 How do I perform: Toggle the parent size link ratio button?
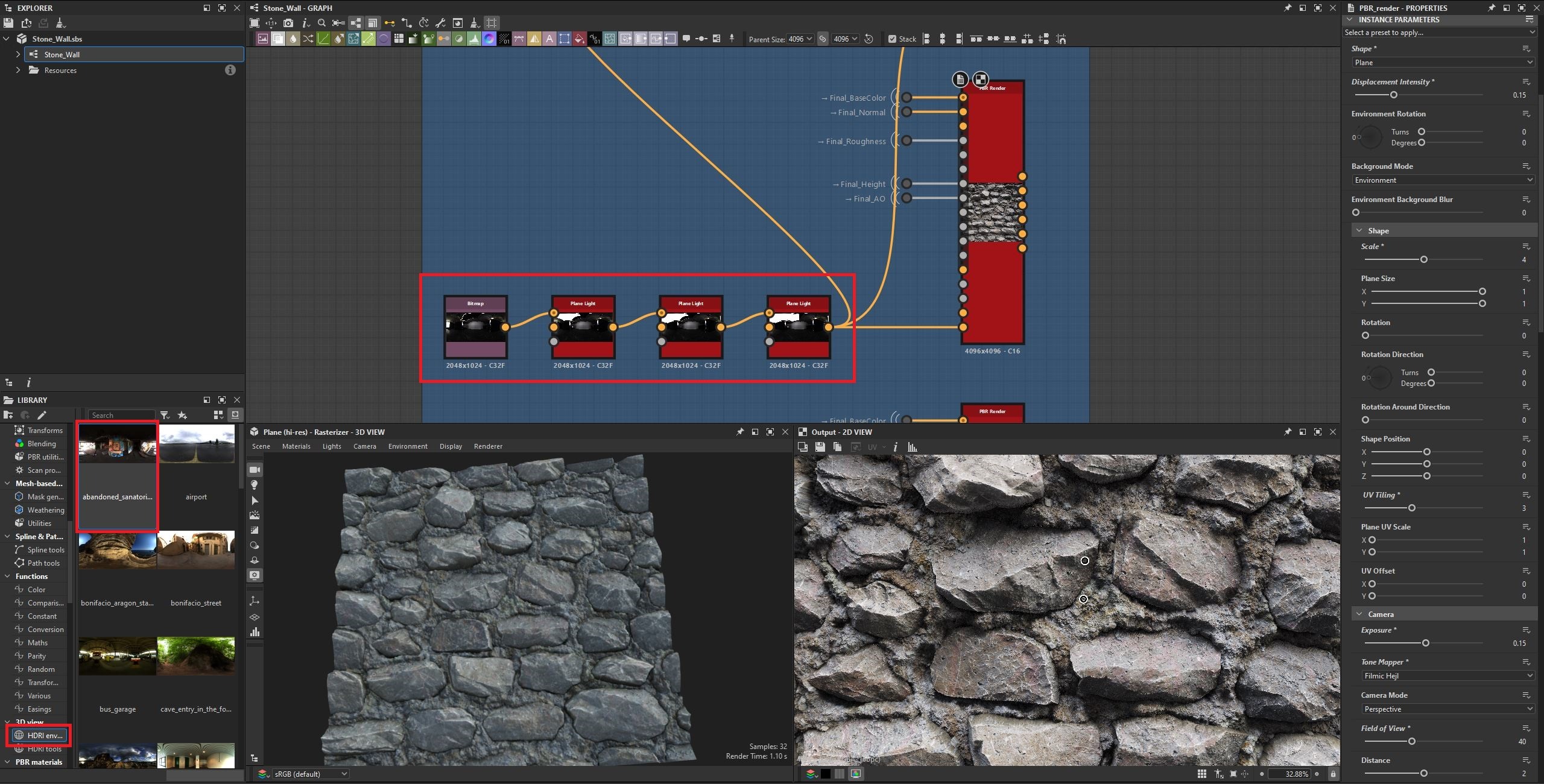(822, 39)
